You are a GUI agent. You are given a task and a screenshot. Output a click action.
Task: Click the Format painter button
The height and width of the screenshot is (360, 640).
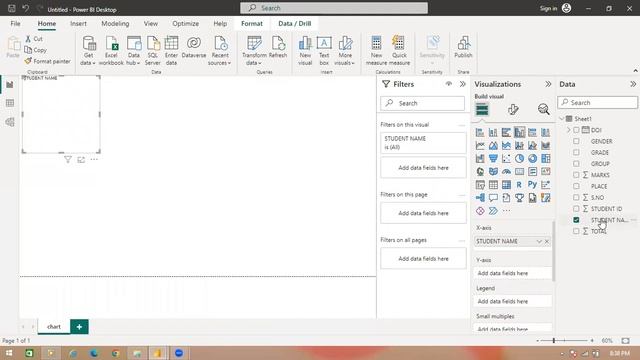point(47,61)
